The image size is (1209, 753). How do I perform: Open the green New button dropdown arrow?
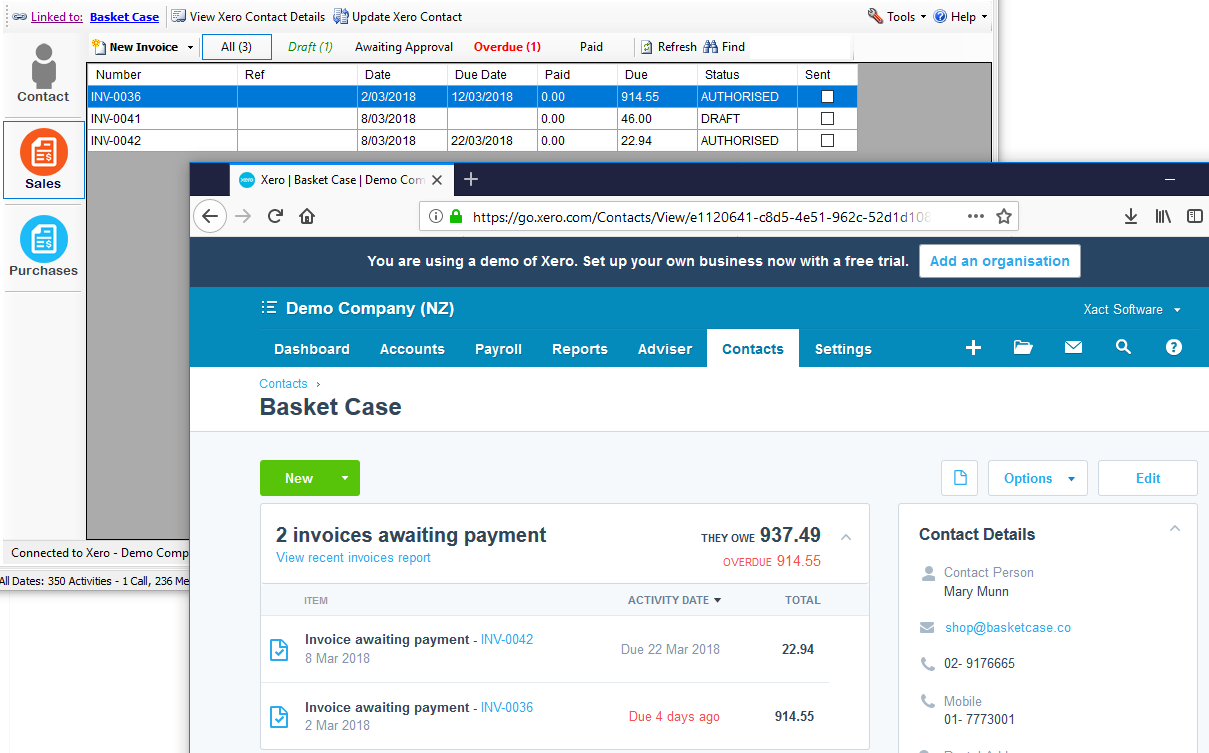pyautogui.click(x=345, y=478)
